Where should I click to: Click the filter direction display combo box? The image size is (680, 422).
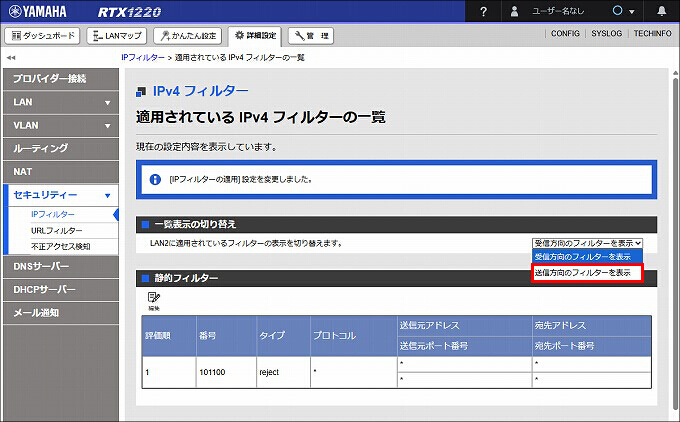click(587, 243)
